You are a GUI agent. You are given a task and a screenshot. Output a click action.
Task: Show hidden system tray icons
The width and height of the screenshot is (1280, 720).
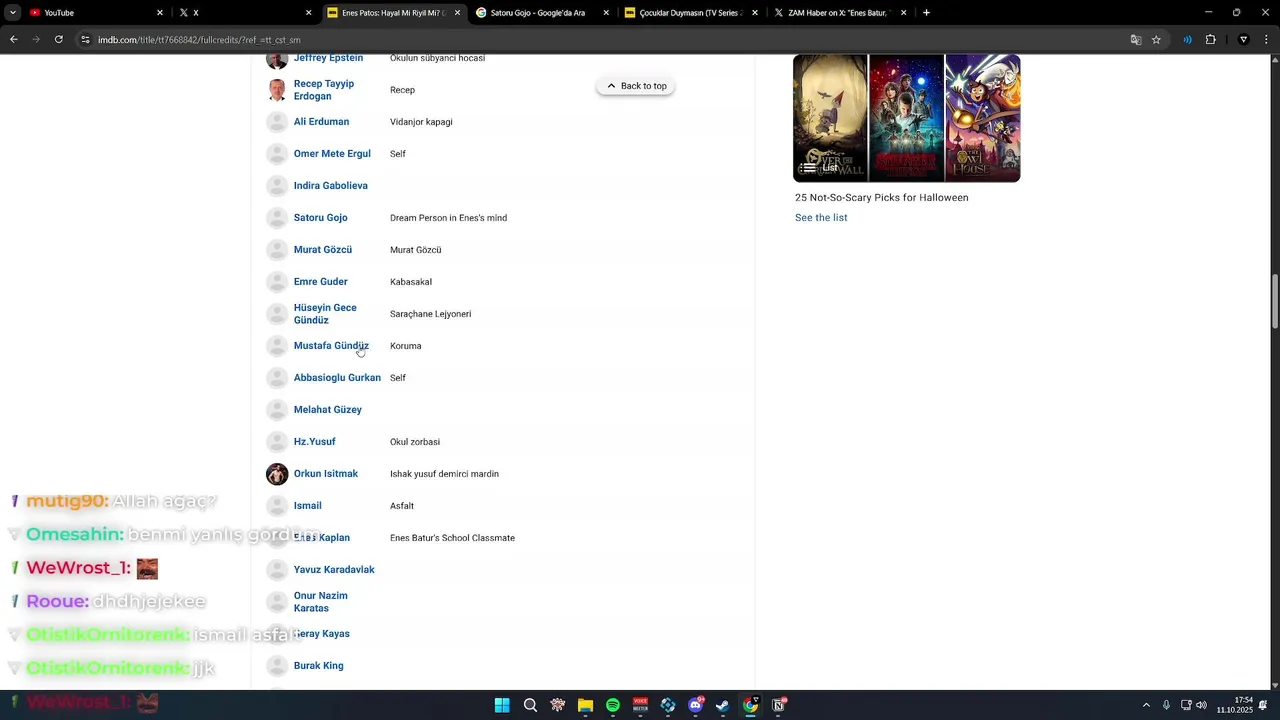(x=1146, y=705)
